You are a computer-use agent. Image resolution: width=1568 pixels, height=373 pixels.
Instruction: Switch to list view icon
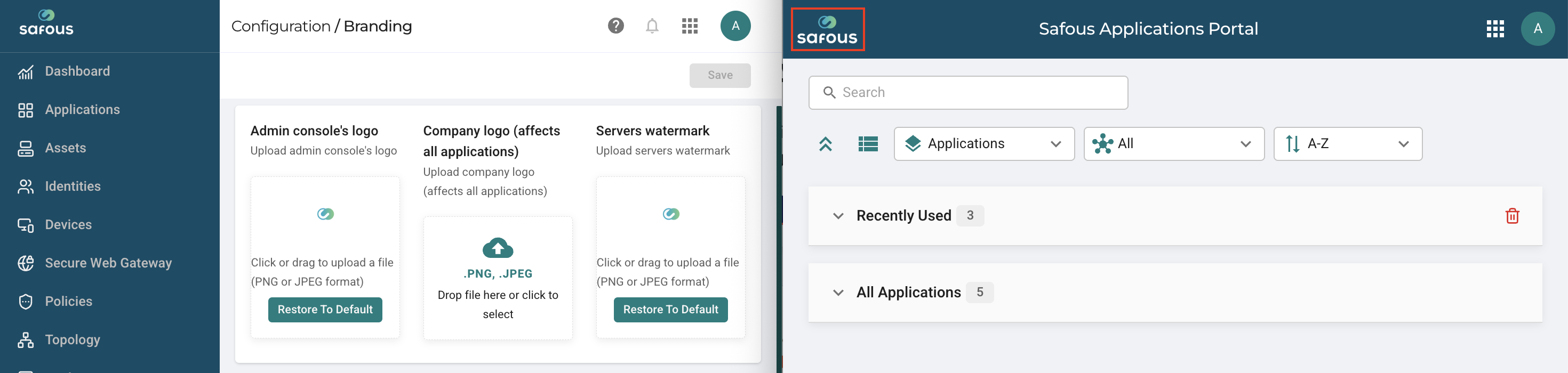click(868, 143)
